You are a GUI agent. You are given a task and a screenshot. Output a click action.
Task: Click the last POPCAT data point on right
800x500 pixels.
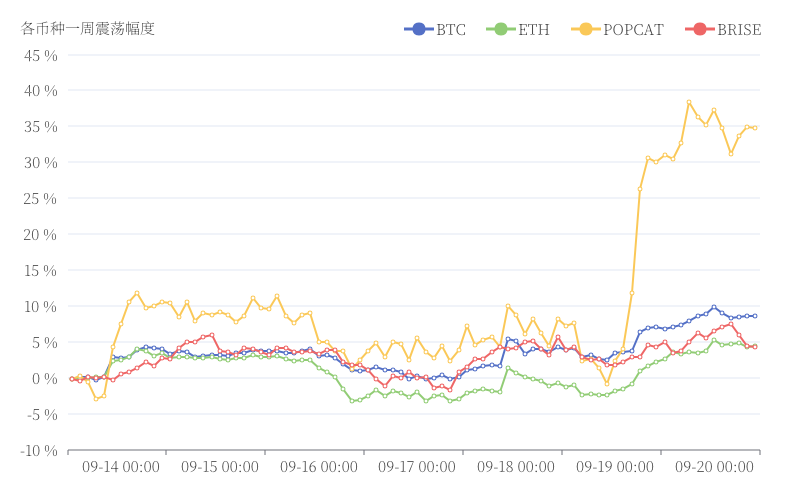click(x=754, y=128)
